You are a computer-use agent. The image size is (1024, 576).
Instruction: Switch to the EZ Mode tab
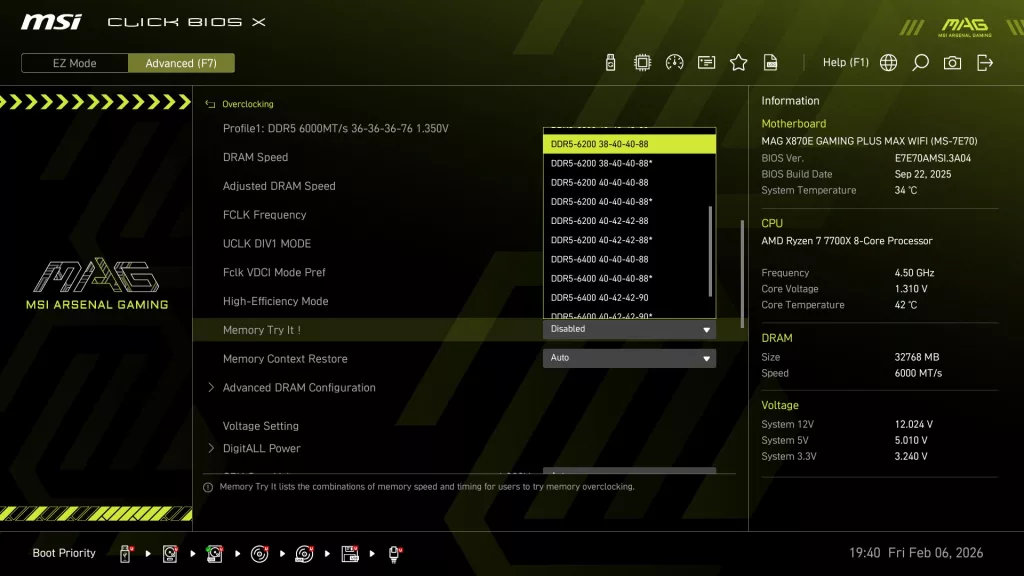(73, 62)
